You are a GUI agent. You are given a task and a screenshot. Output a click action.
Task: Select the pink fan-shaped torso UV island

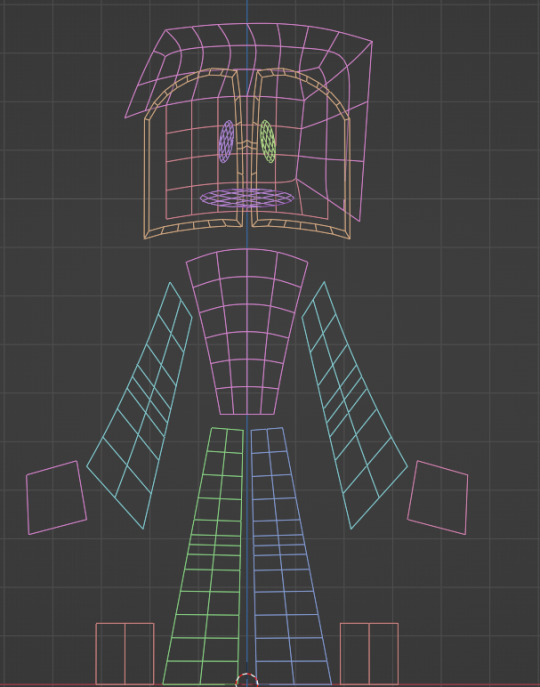(247, 332)
